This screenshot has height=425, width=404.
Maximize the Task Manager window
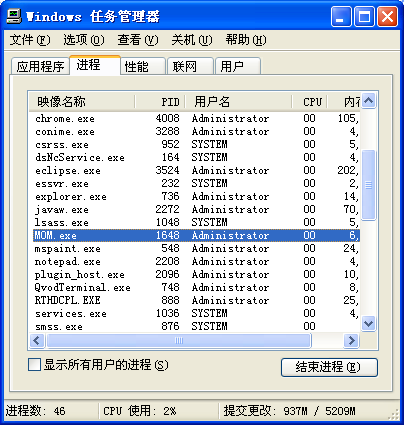pos(364,16)
